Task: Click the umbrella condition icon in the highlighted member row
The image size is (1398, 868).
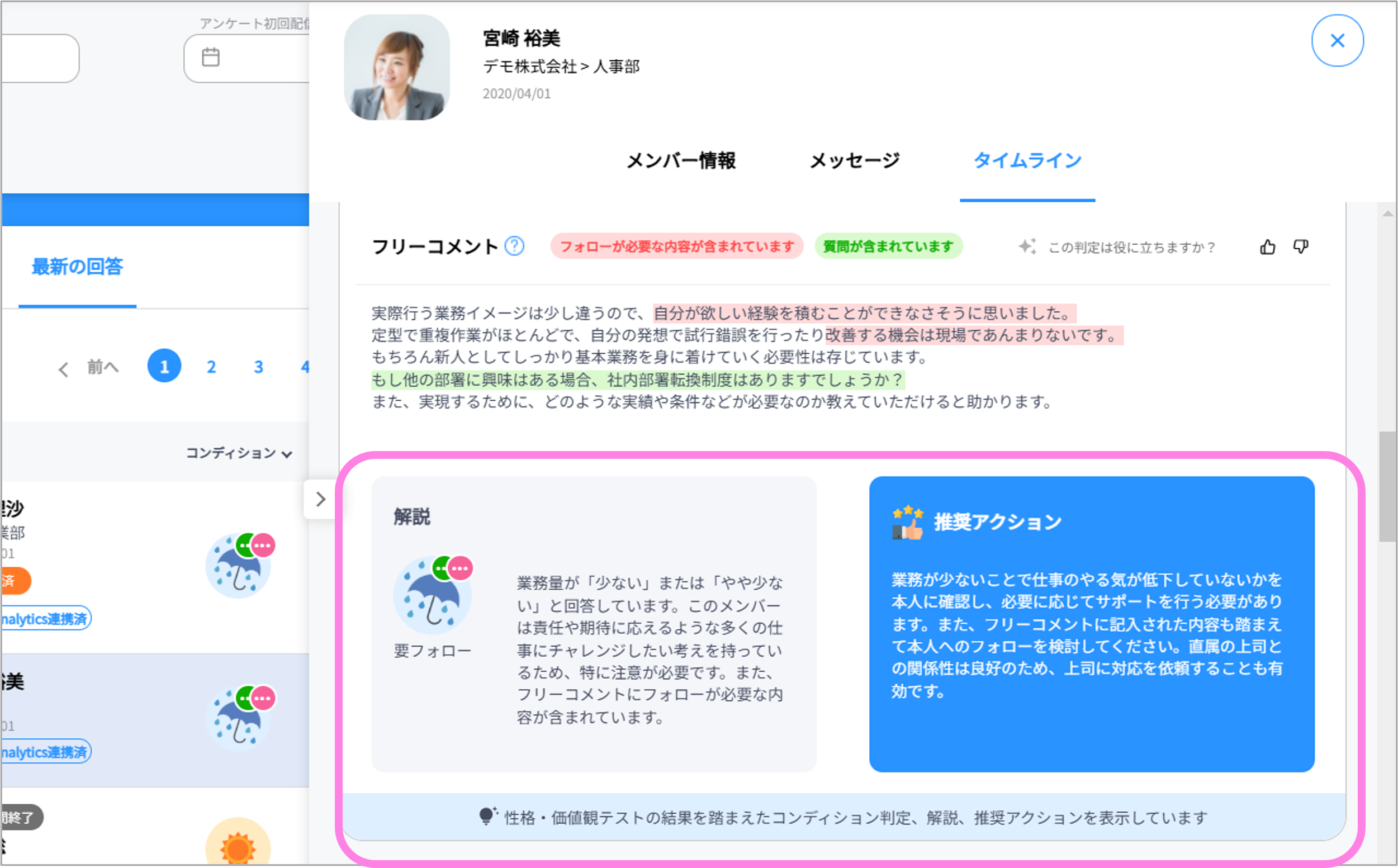Action: 239,719
